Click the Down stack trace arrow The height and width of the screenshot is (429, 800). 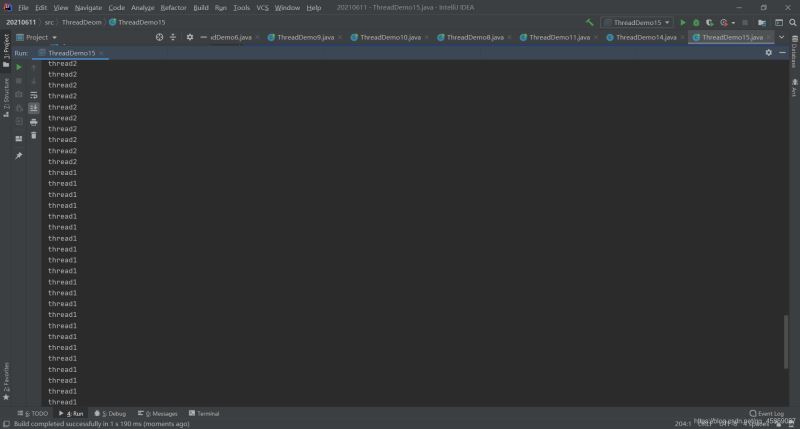pyautogui.click(x=34, y=81)
